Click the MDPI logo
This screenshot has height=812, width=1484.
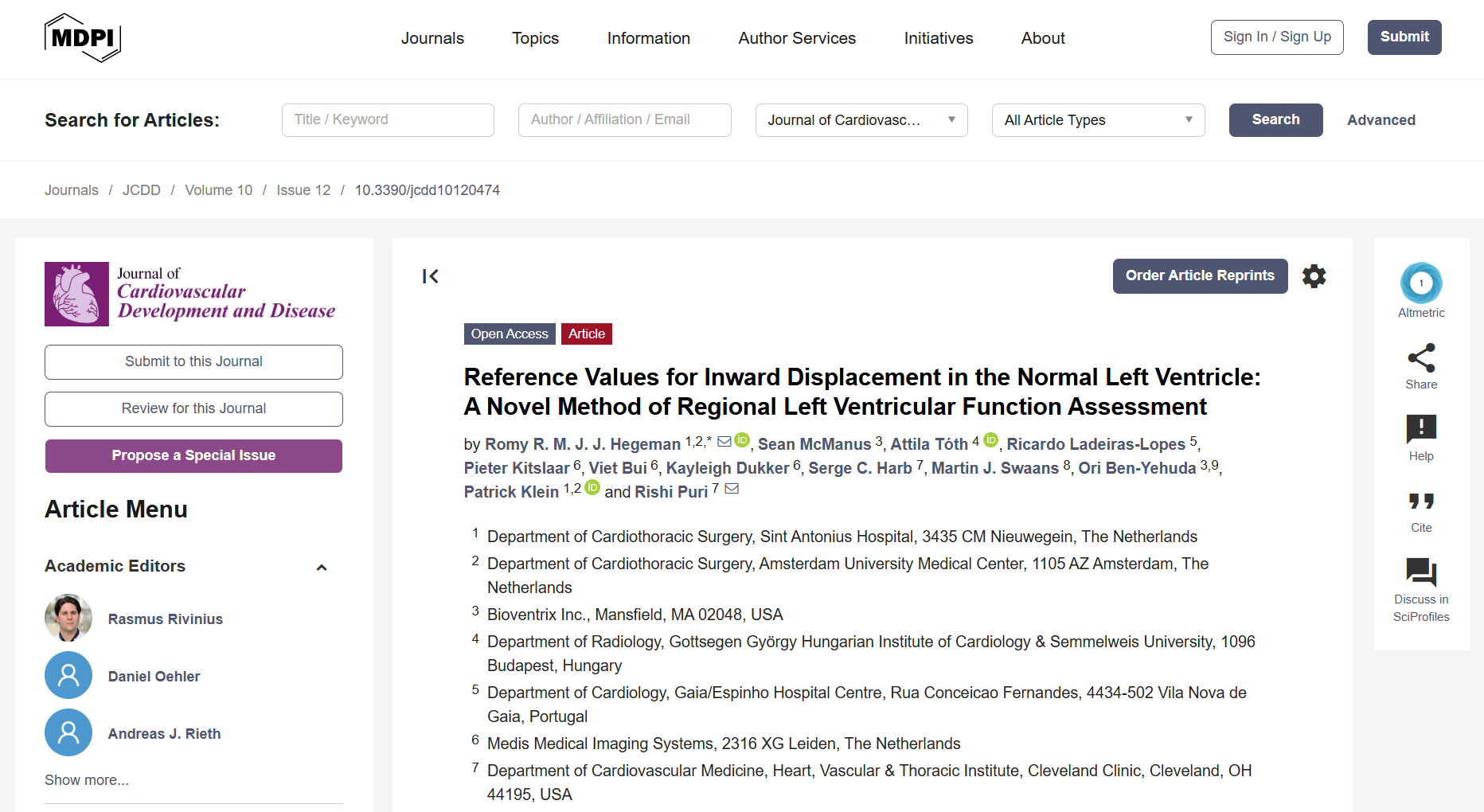coord(83,37)
